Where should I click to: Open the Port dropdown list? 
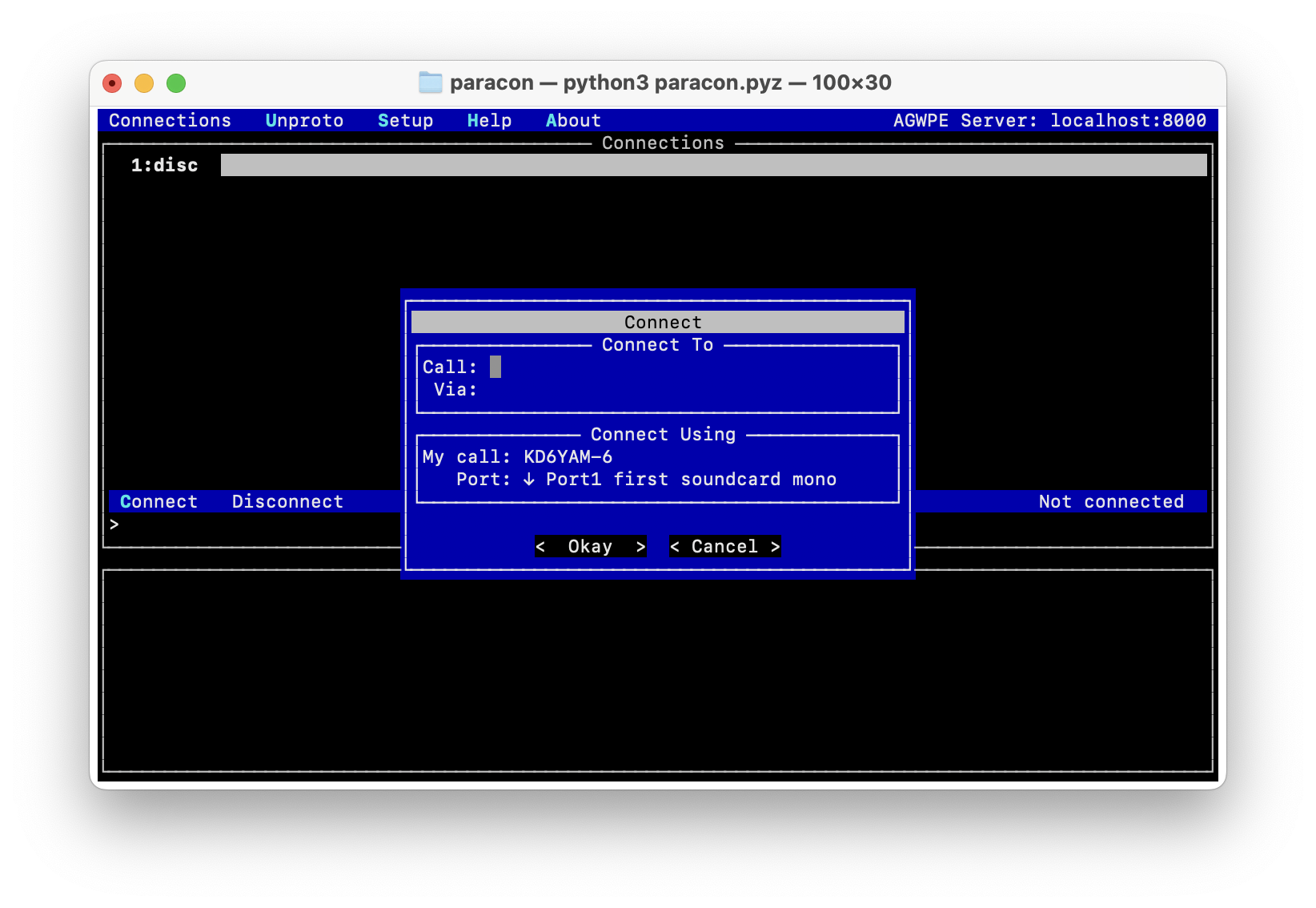[680, 479]
